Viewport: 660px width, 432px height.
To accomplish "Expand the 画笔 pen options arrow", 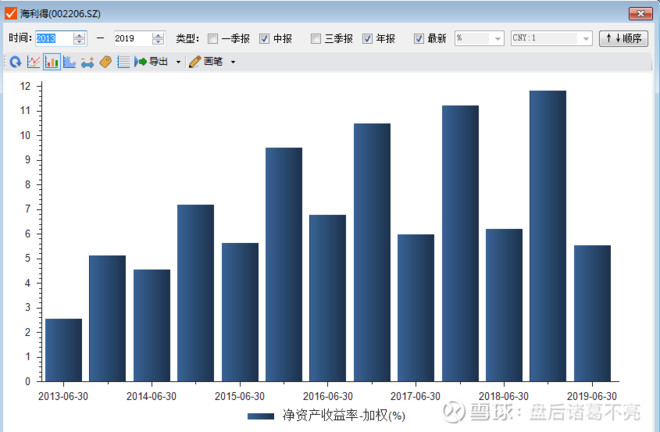I will 233,62.
